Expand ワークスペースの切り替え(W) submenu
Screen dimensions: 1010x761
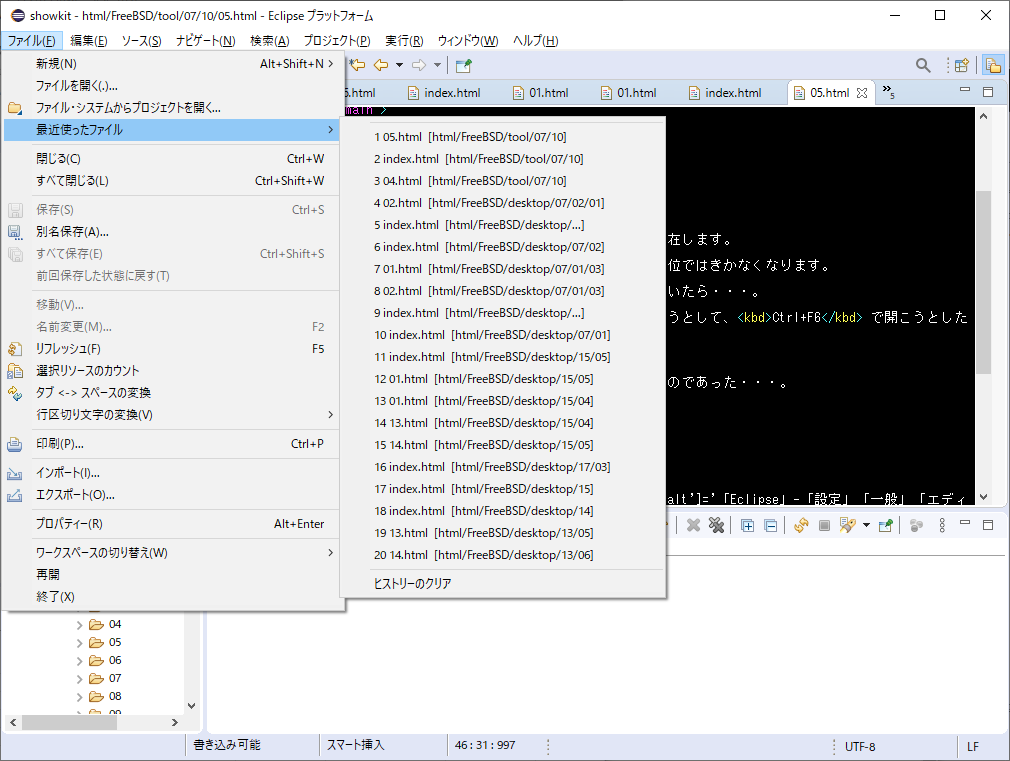pos(171,552)
